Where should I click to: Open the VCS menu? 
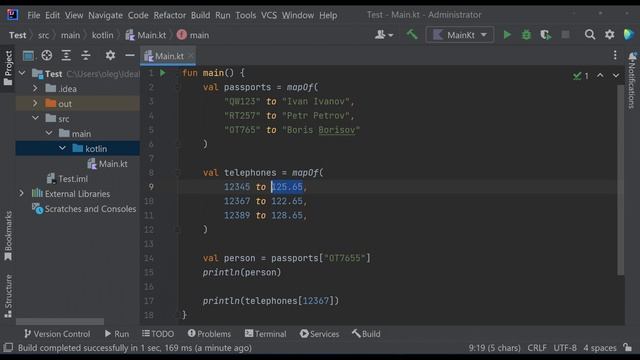pos(269,16)
